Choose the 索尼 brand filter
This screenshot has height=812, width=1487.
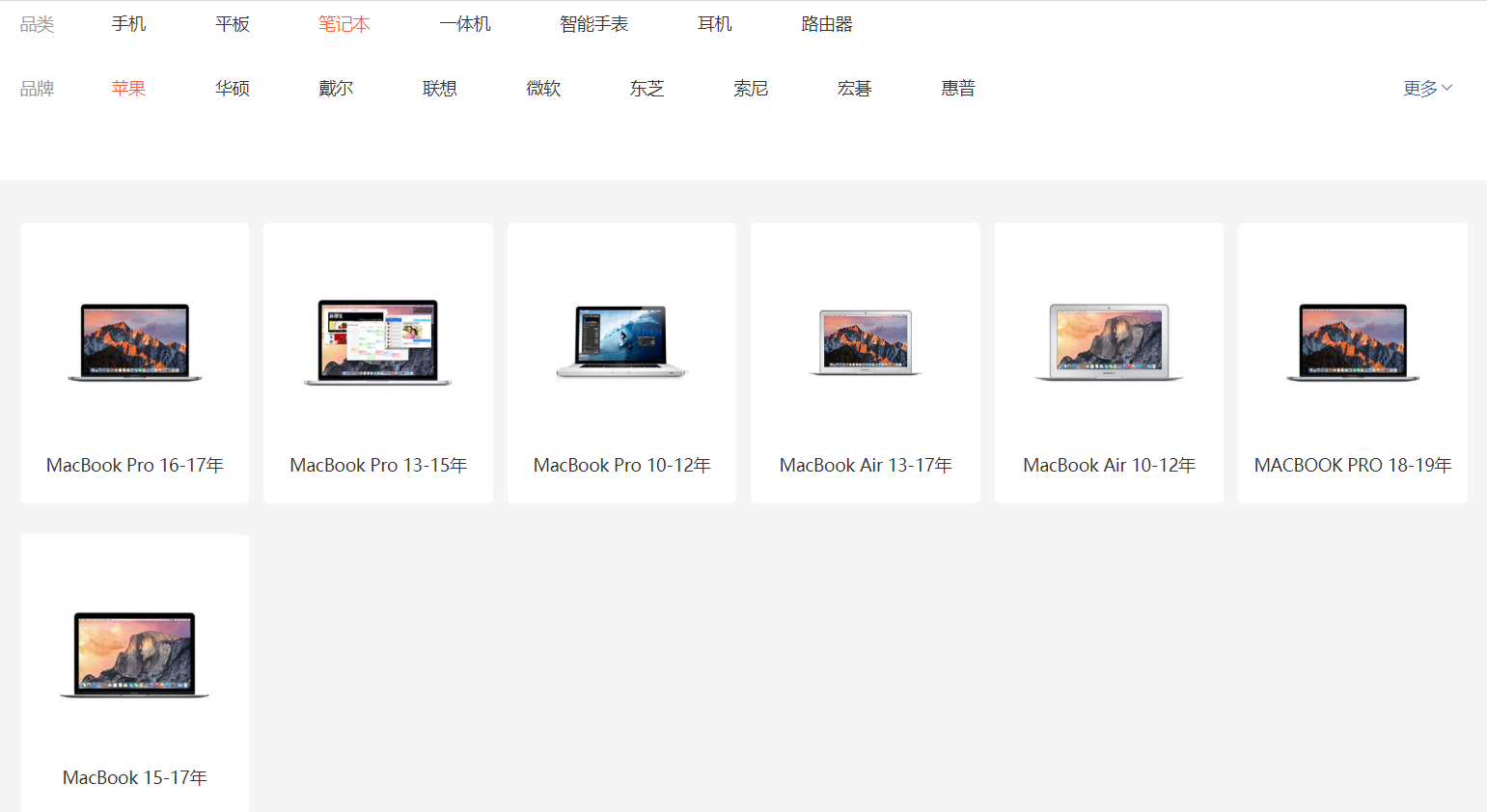point(751,89)
